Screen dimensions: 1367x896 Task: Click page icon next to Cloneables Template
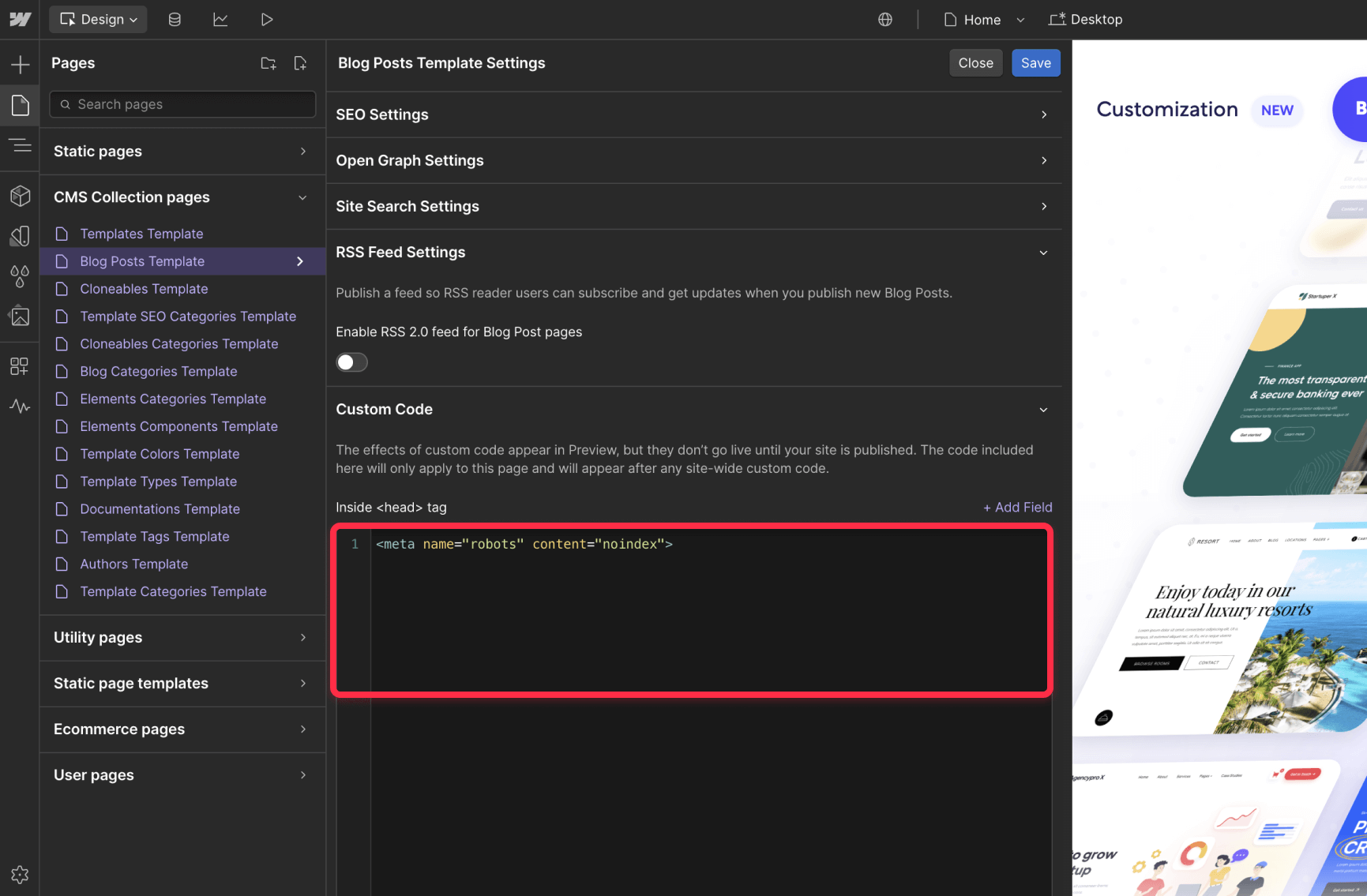[62, 289]
